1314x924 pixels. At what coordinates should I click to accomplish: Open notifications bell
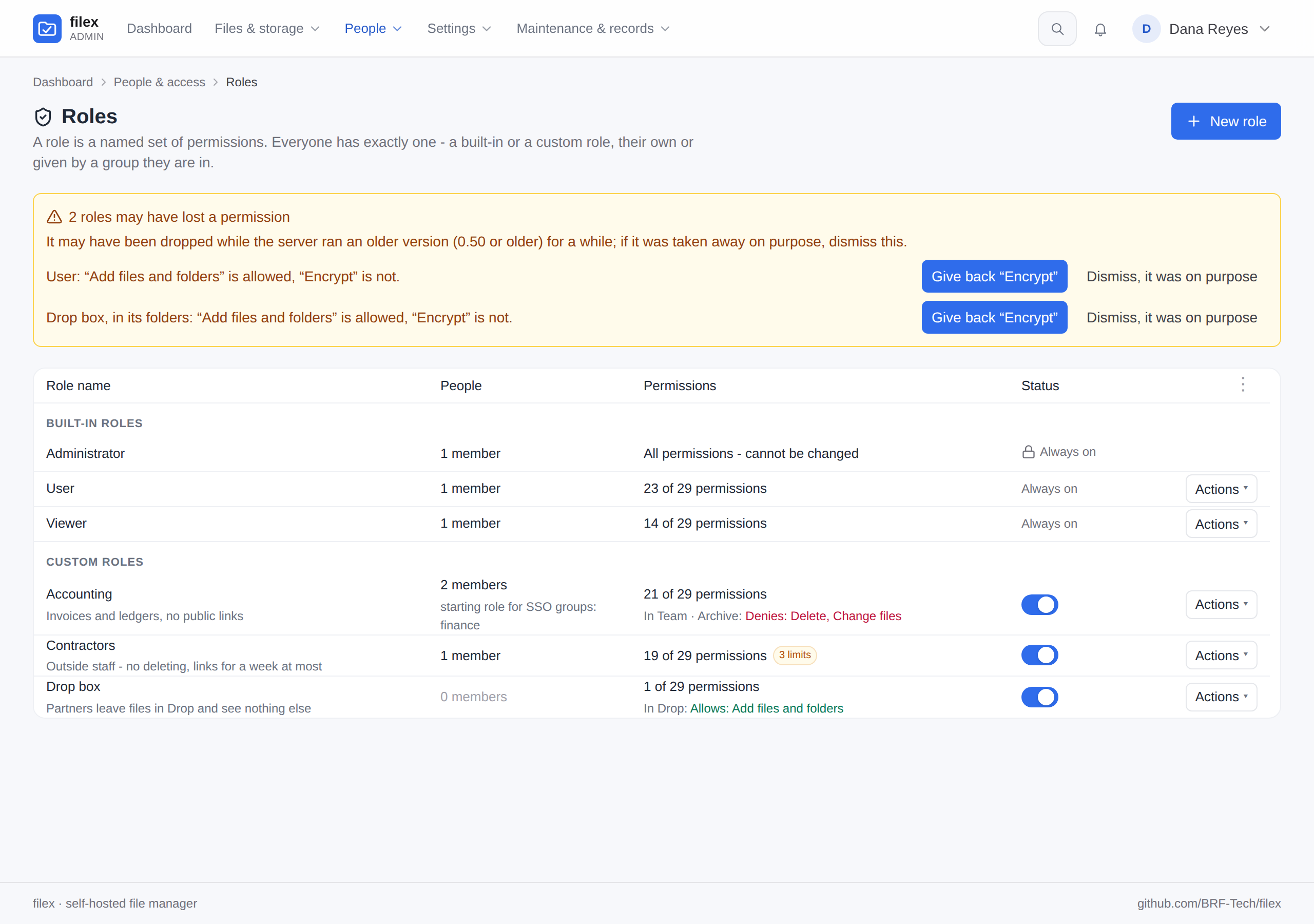pos(1100,29)
